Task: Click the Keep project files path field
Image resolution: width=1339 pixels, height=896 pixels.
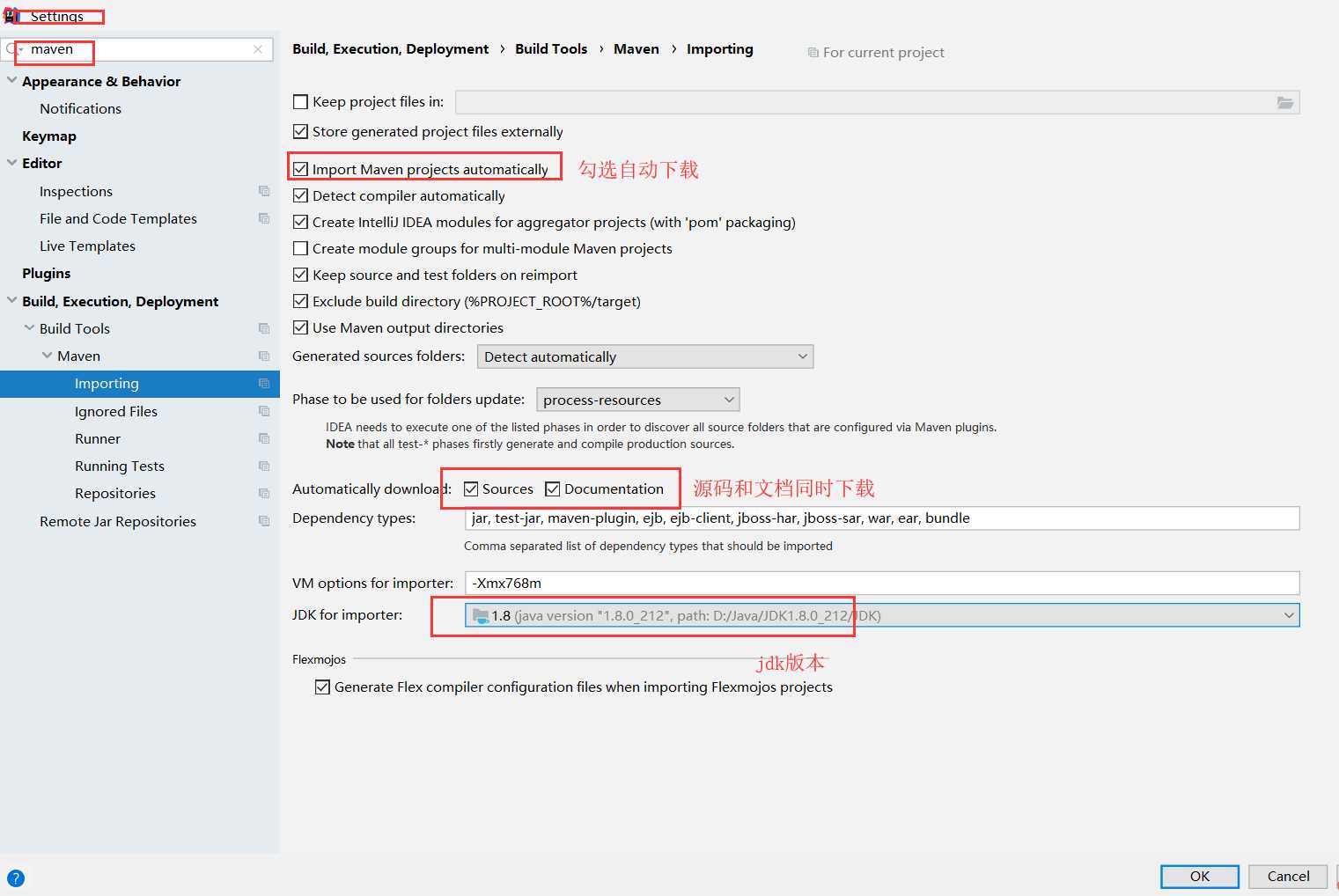Action: [877, 102]
